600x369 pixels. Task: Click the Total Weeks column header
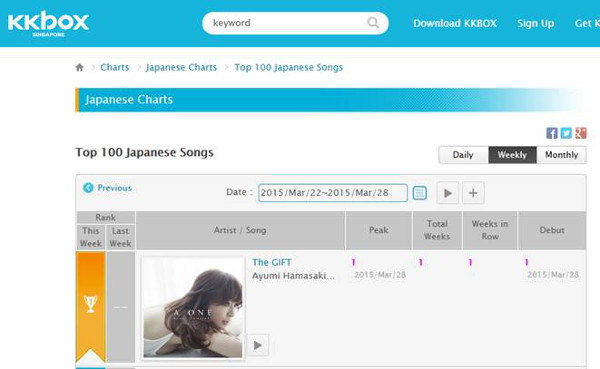click(437, 230)
